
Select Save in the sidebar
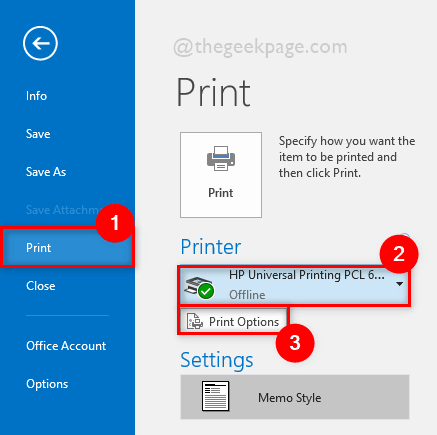38,134
